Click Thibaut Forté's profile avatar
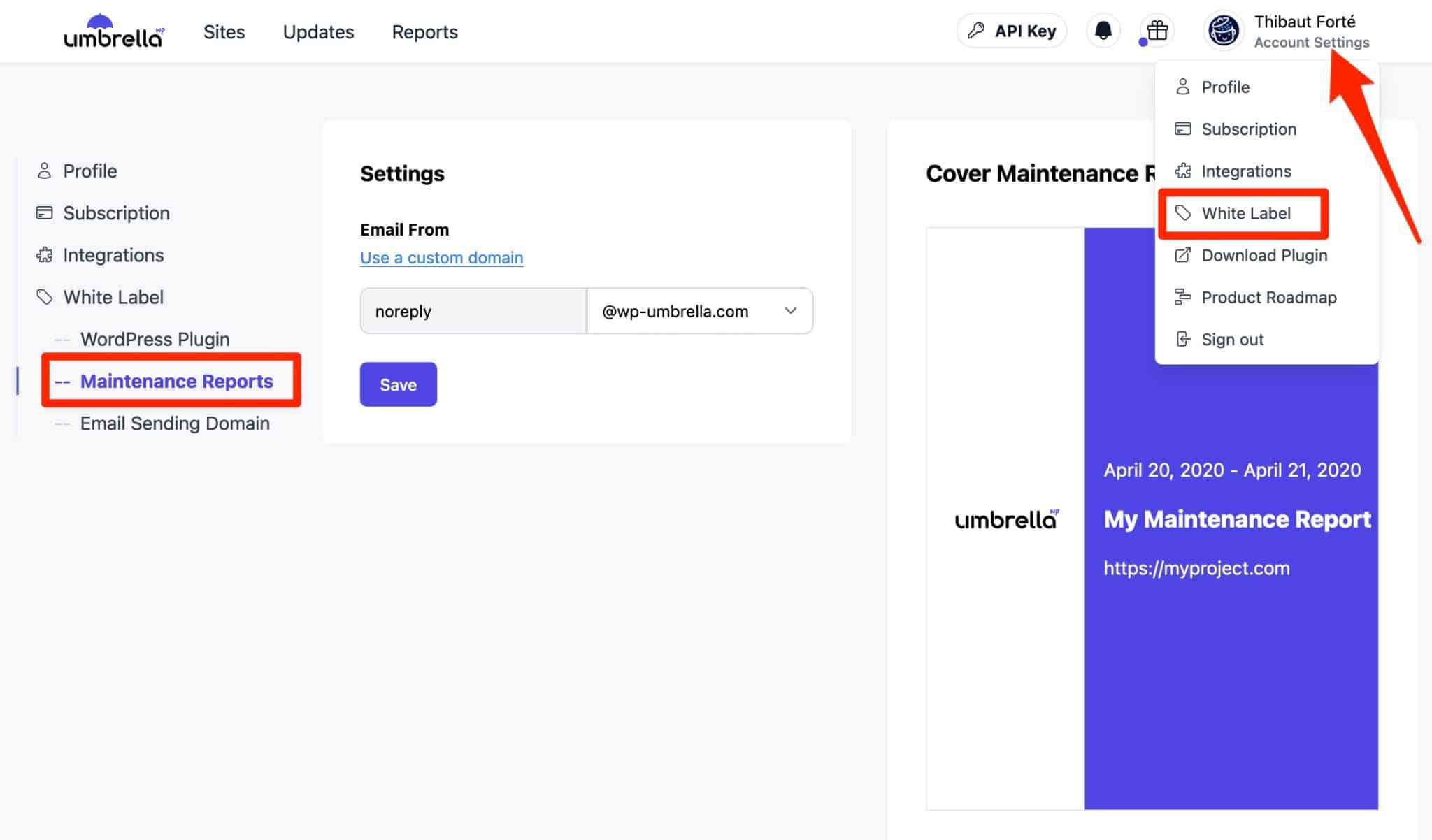 click(x=1223, y=30)
